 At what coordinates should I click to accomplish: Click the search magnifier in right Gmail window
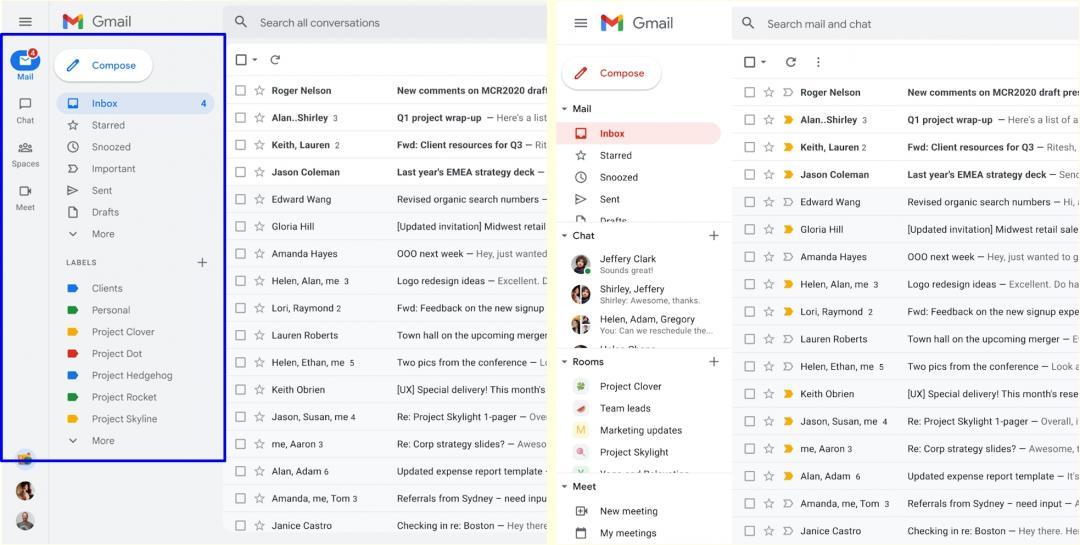tap(748, 23)
